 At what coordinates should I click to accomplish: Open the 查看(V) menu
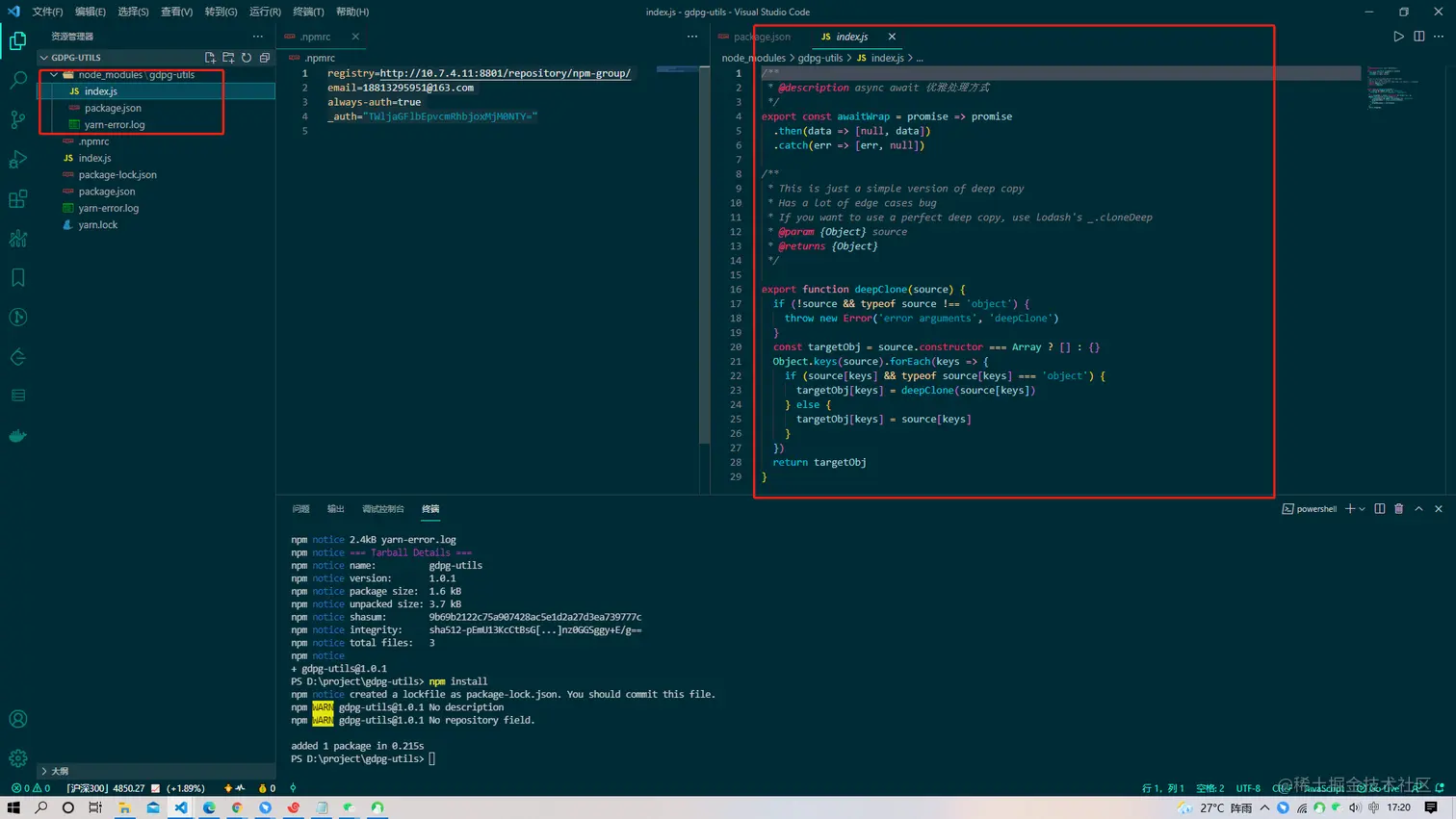176,12
